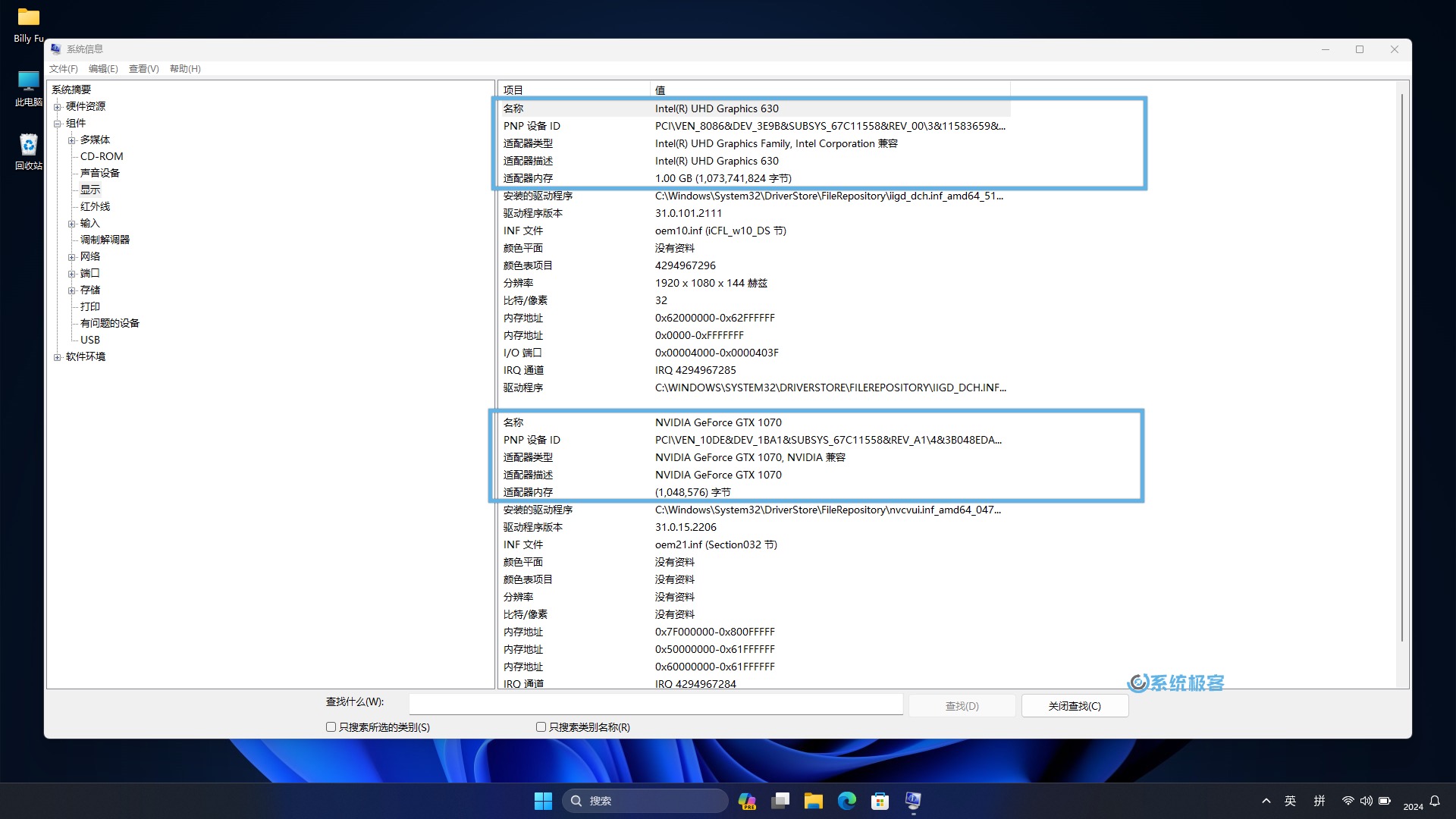The height and width of the screenshot is (819, 1456).
Task: Open the 文件(F) menu
Action: [x=63, y=69]
